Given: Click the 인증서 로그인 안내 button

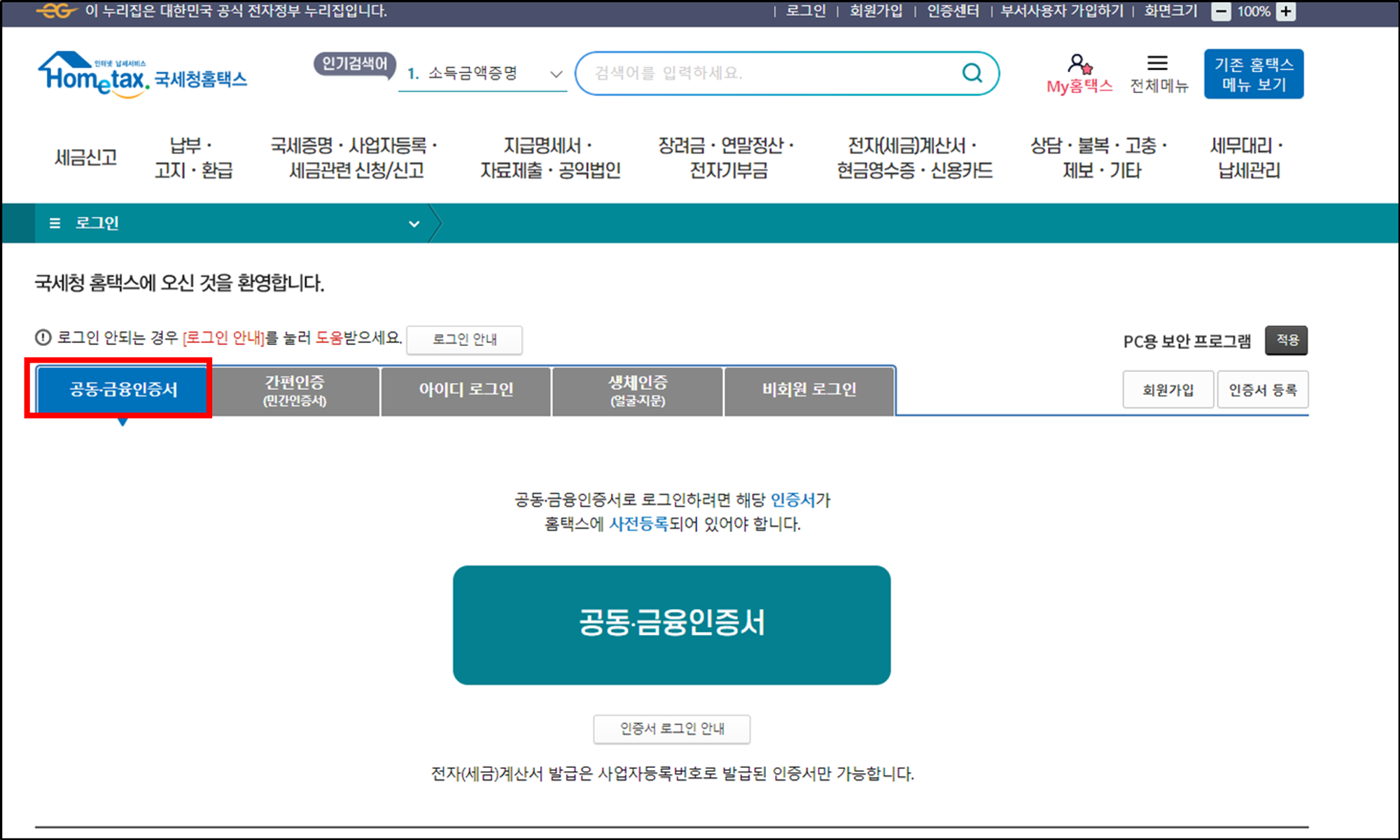Looking at the screenshot, I should [x=671, y=729].
